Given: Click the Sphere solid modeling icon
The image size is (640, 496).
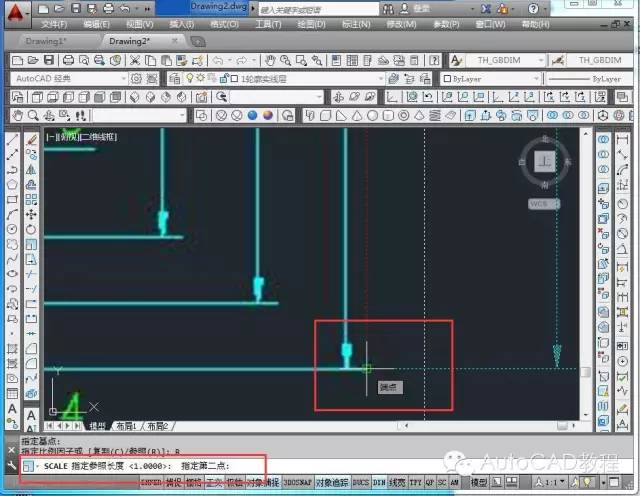Looking at the screenshot, I should 372,116.
